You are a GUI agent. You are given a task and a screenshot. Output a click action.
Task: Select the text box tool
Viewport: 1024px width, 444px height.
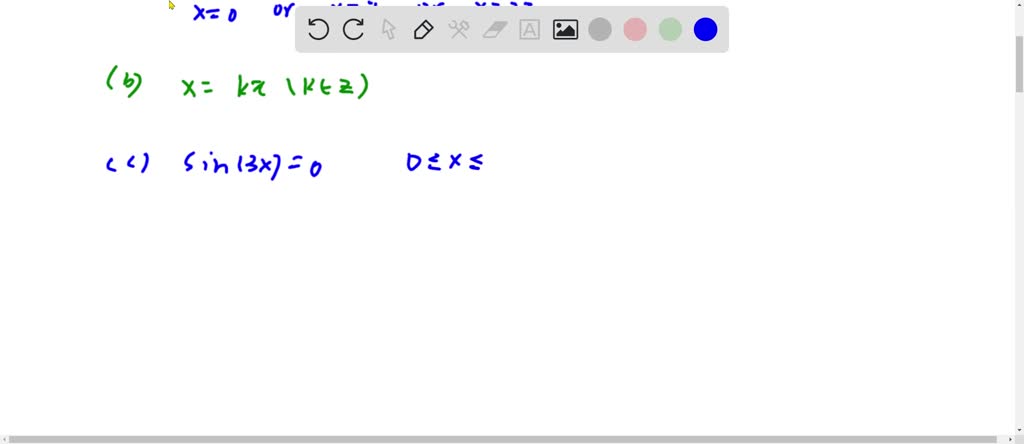530,29
